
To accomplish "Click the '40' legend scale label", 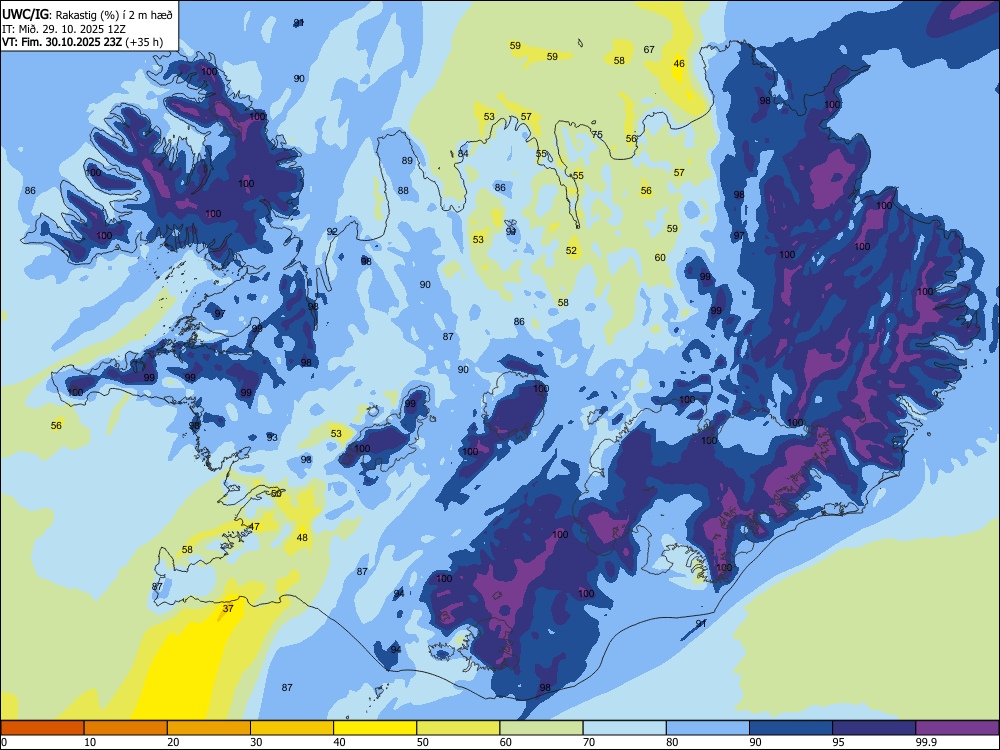I will [339, 742].
